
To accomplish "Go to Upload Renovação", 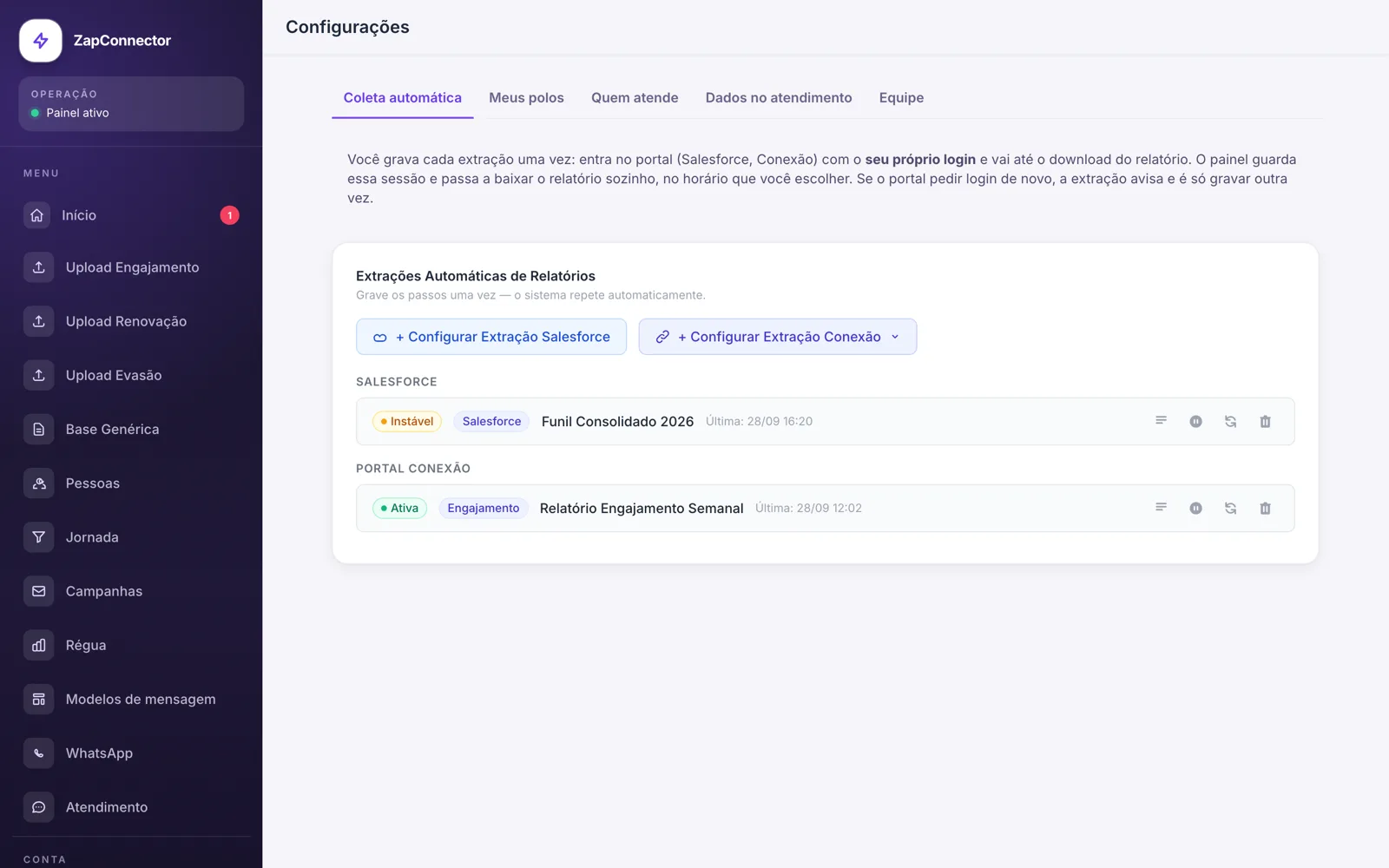I will (x=131, y=321).
